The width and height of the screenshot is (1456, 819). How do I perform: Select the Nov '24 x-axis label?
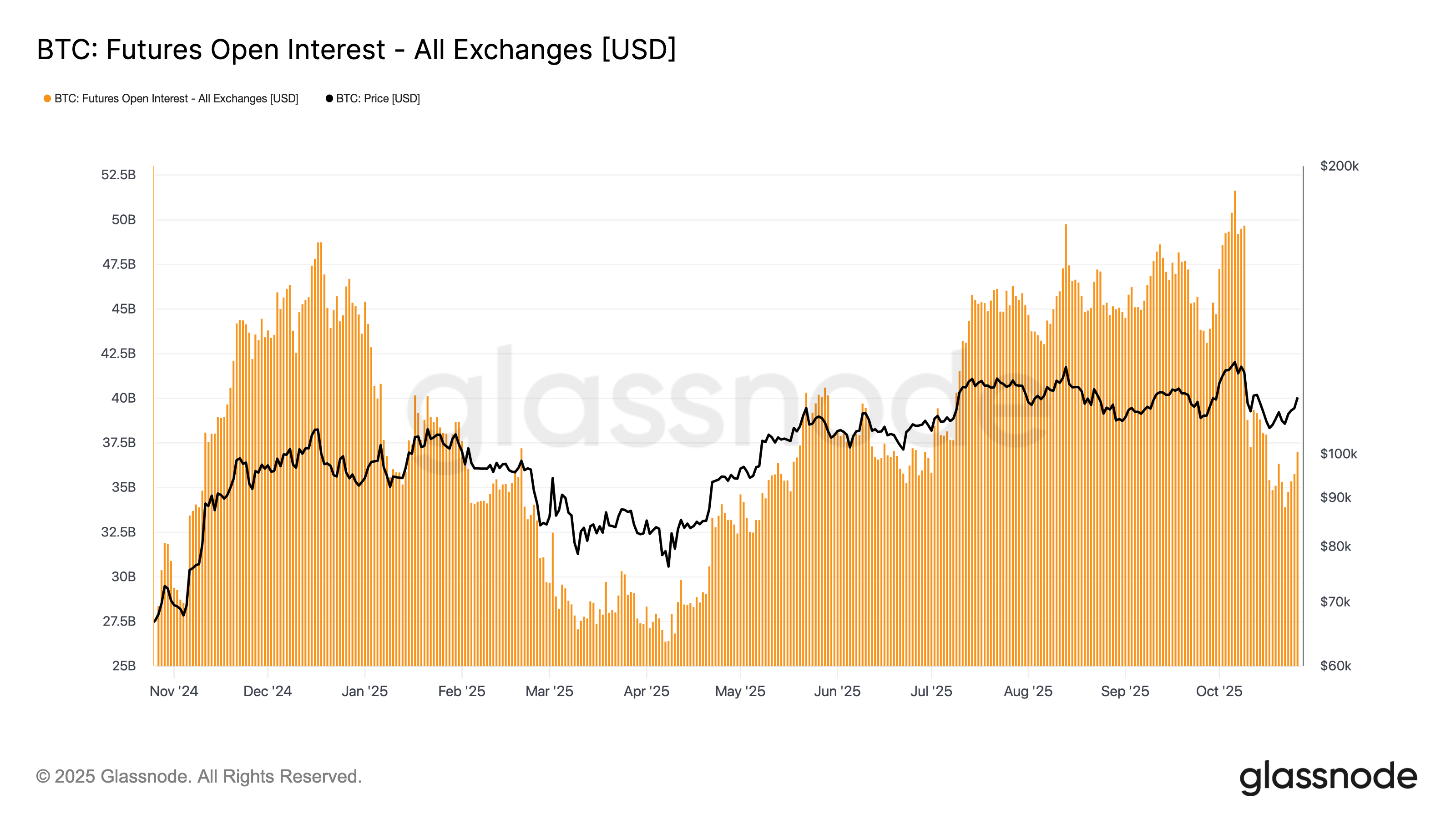pyautogui.click(x=173, y=691)
